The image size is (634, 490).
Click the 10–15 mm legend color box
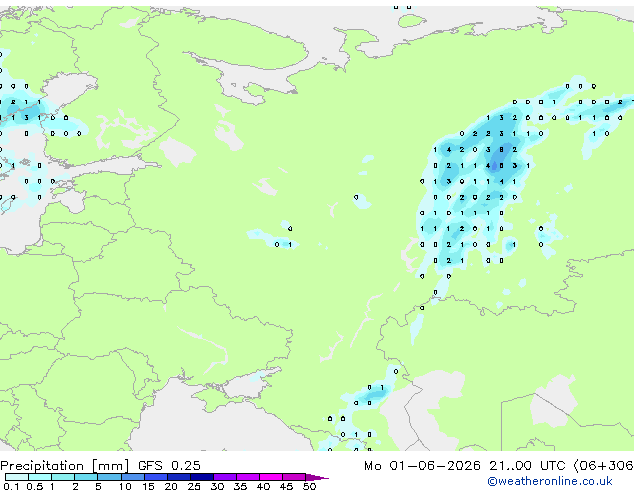[133, 477]
